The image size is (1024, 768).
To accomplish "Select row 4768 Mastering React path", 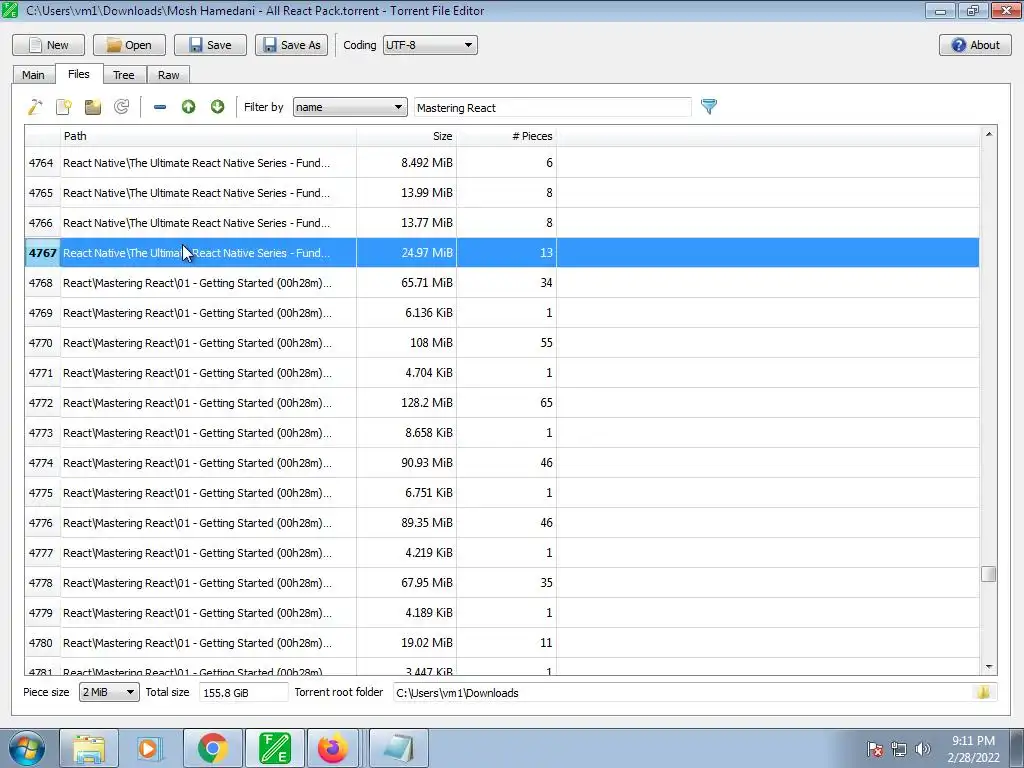I will 208,283.
